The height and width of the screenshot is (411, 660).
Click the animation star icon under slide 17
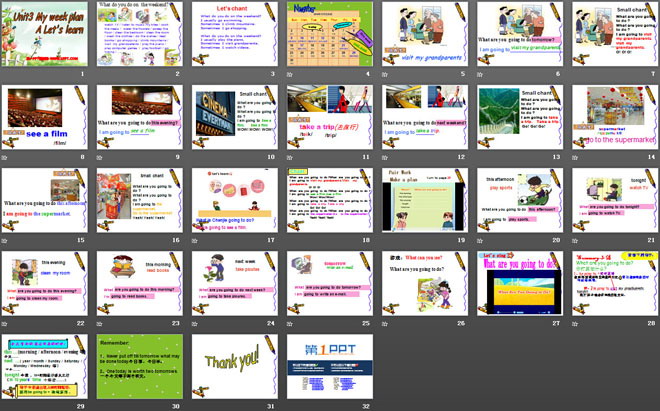pos(194,241)
